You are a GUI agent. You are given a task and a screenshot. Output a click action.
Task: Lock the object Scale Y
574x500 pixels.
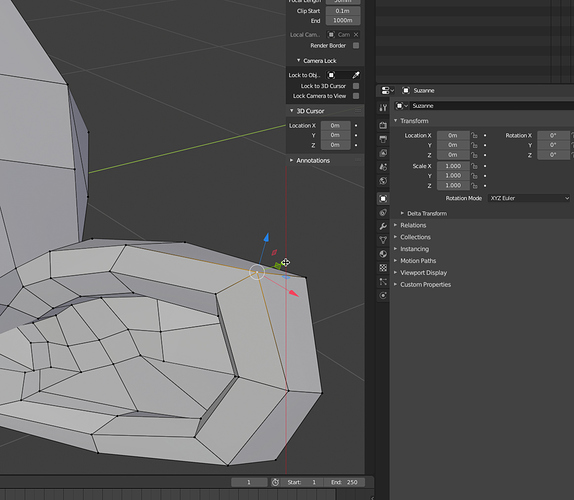474,176
